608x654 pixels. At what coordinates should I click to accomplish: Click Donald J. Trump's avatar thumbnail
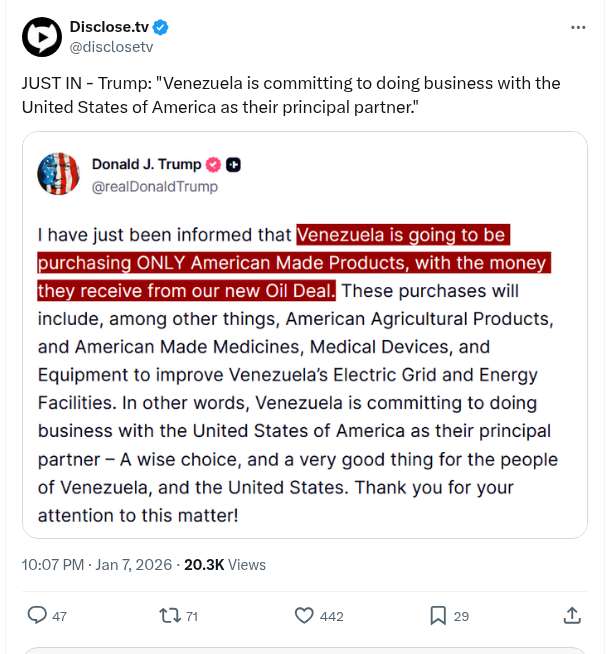pos(58,174)
